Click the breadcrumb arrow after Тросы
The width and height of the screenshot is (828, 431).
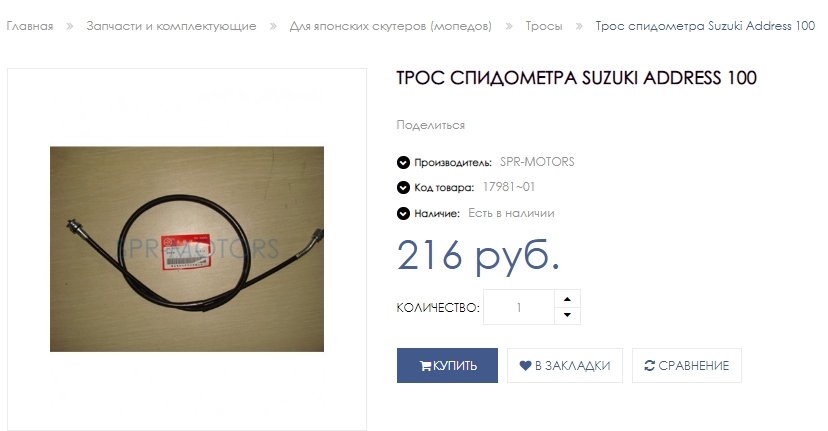(x=579, y=26)
